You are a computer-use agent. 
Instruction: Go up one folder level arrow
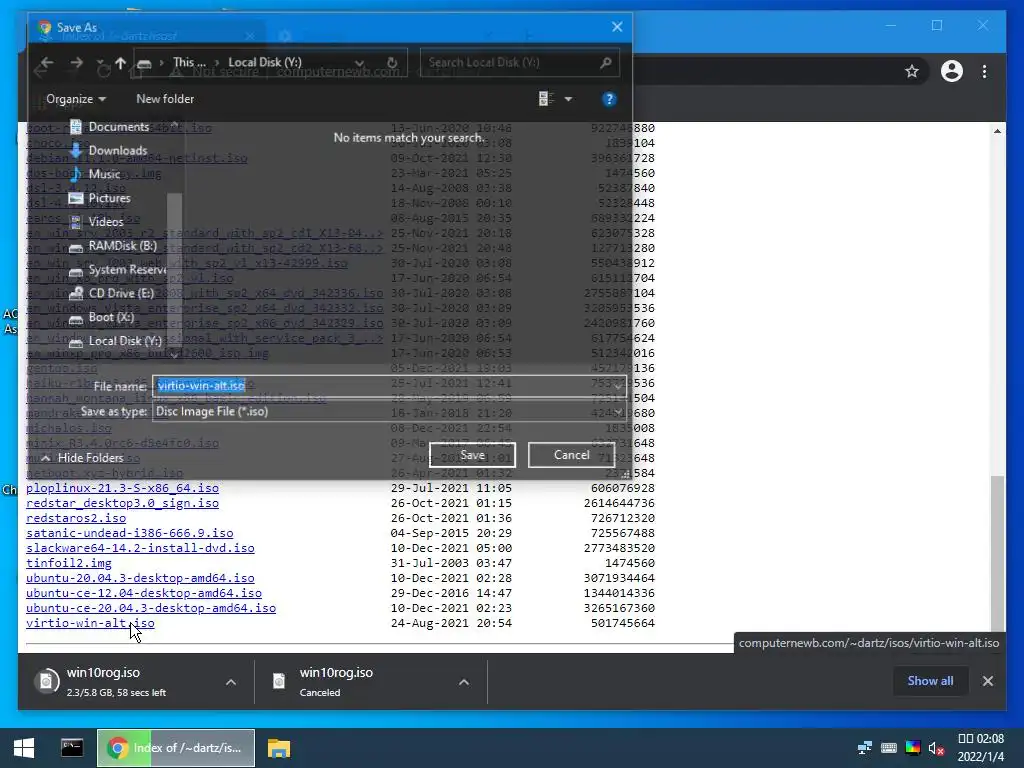(x=121, y=63)
